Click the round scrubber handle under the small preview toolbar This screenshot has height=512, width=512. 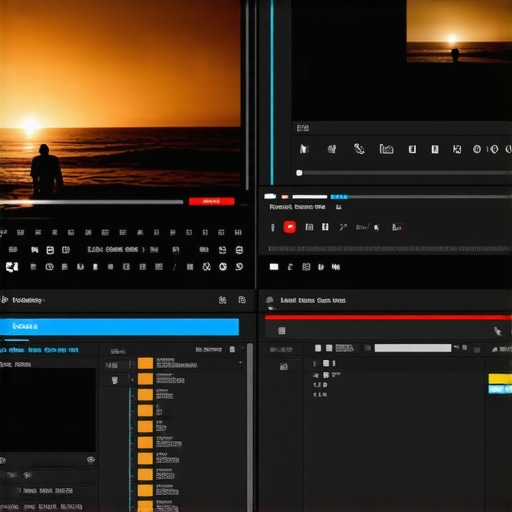click(299, 173)
